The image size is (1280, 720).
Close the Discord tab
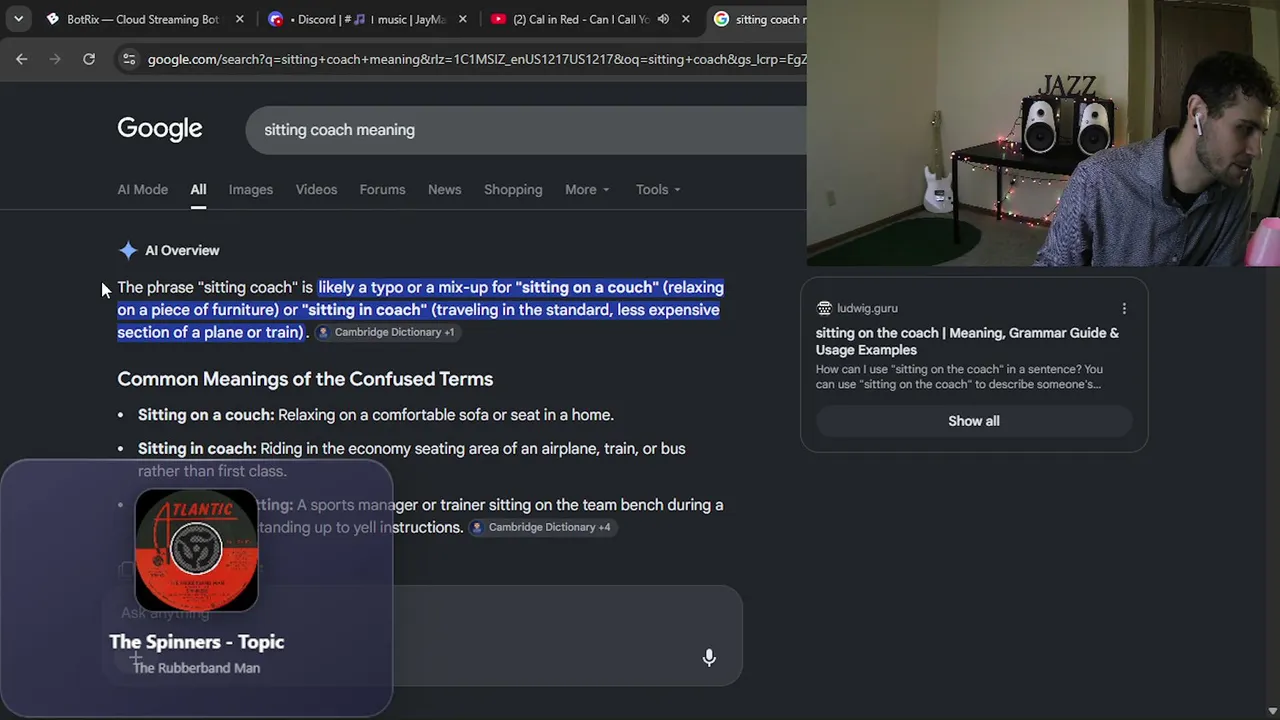pyautogui.click(x=463, y=19)
